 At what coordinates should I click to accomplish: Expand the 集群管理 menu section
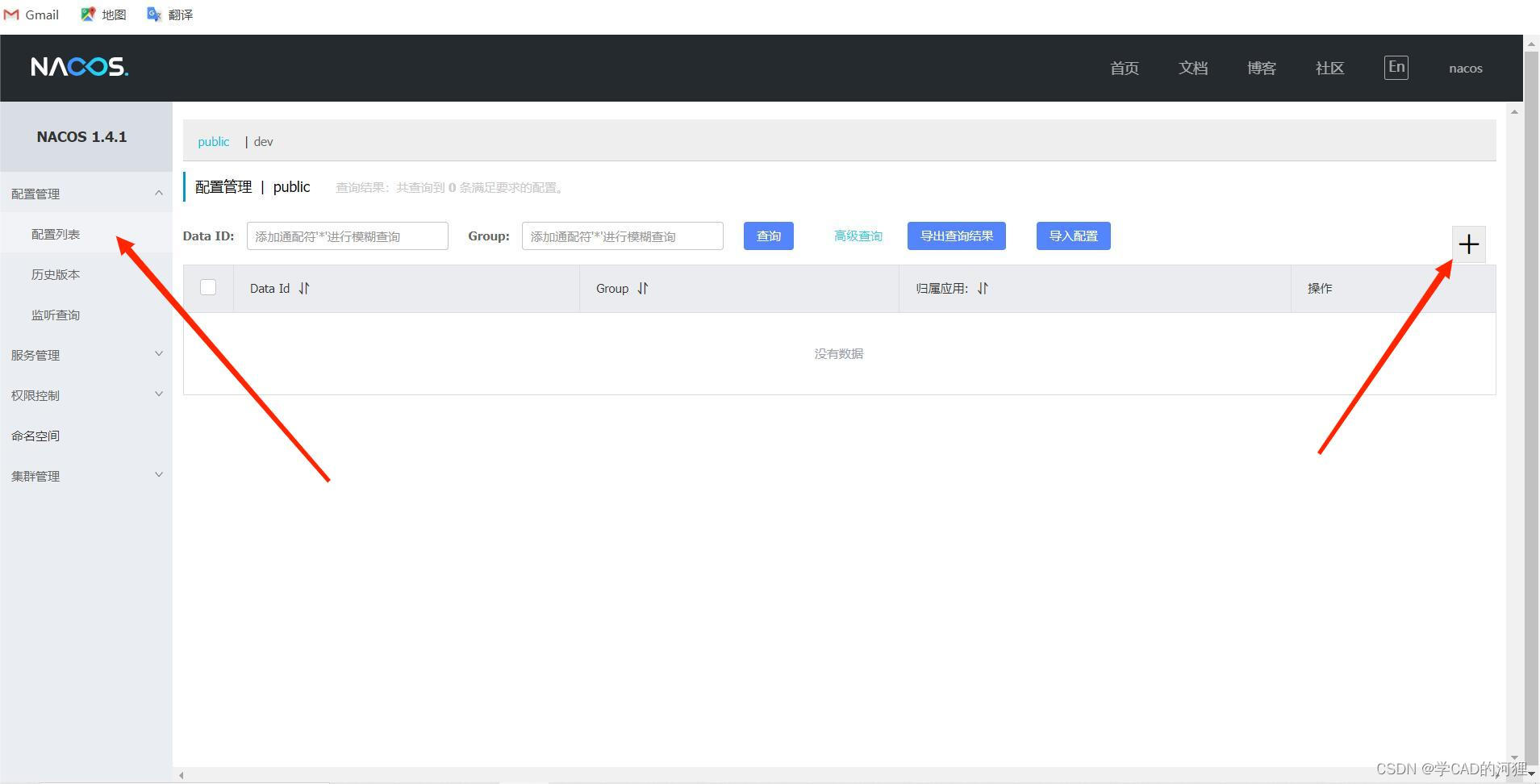click(86, 476)
